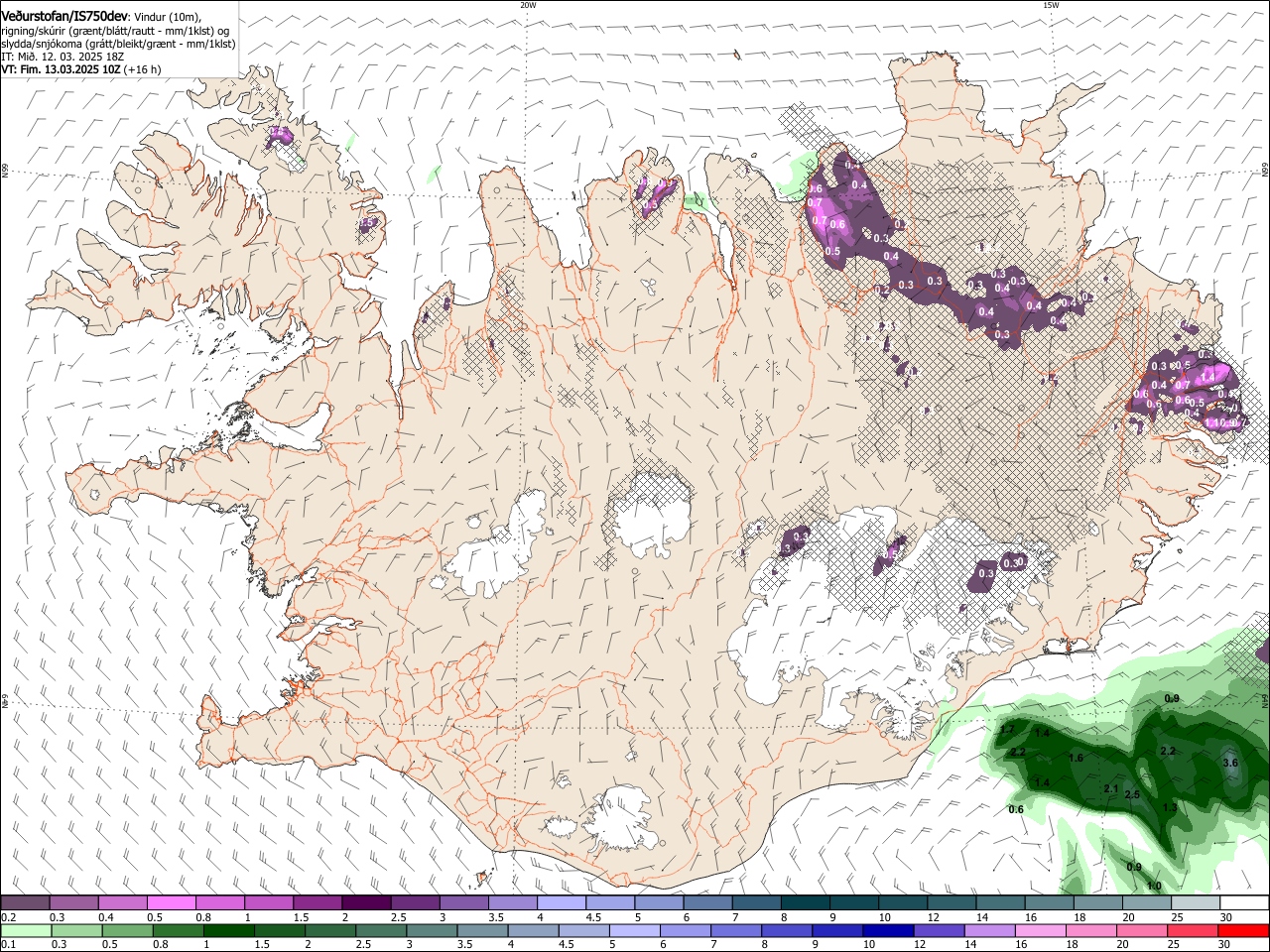Click the 2.5 rain value label
This screenshot has width=1270, height=952.
(x=1132, y=795)
